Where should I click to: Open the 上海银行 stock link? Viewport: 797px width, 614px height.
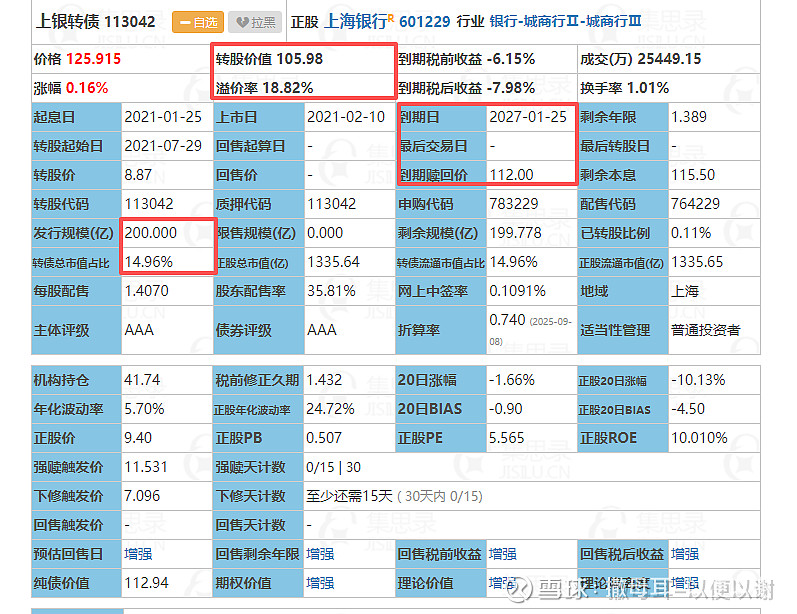(354, 20)
